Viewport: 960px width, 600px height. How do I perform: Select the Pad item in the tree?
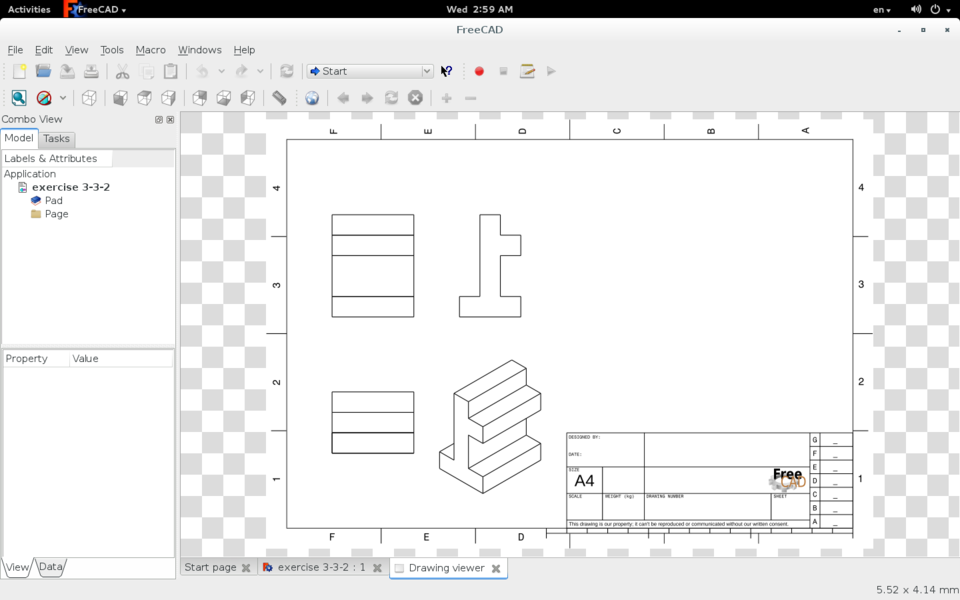click(x=53, y=200)
